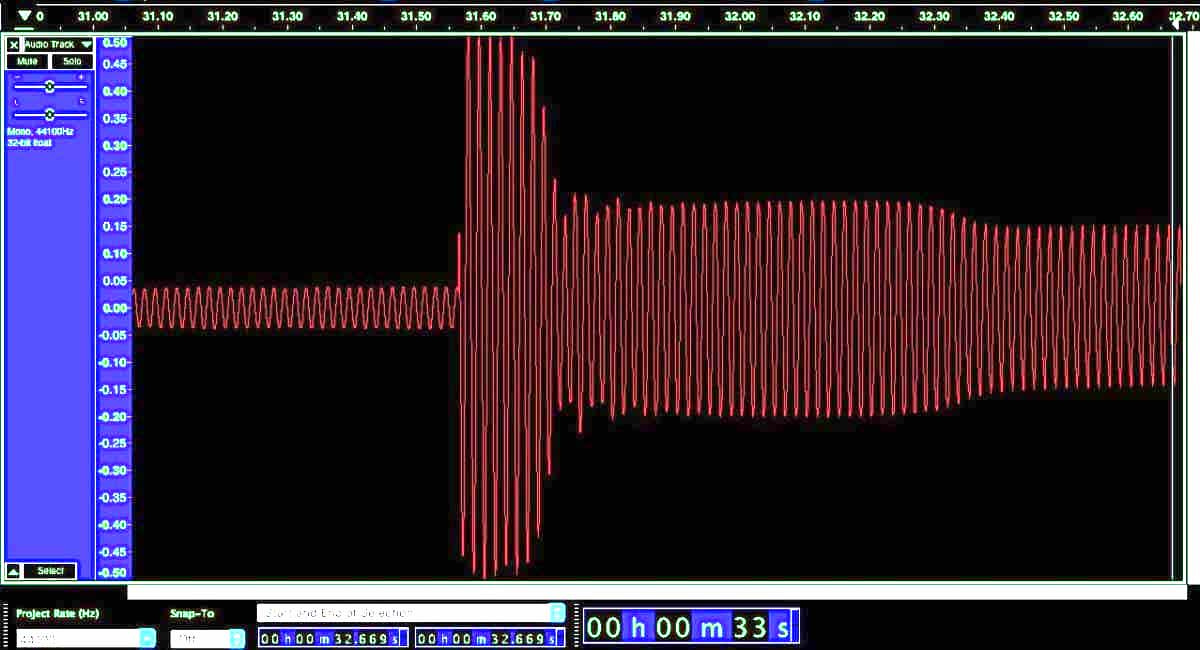
Task: Close the Audio Track with its X button
Action: pyautogui.click(x=14, y=45)
